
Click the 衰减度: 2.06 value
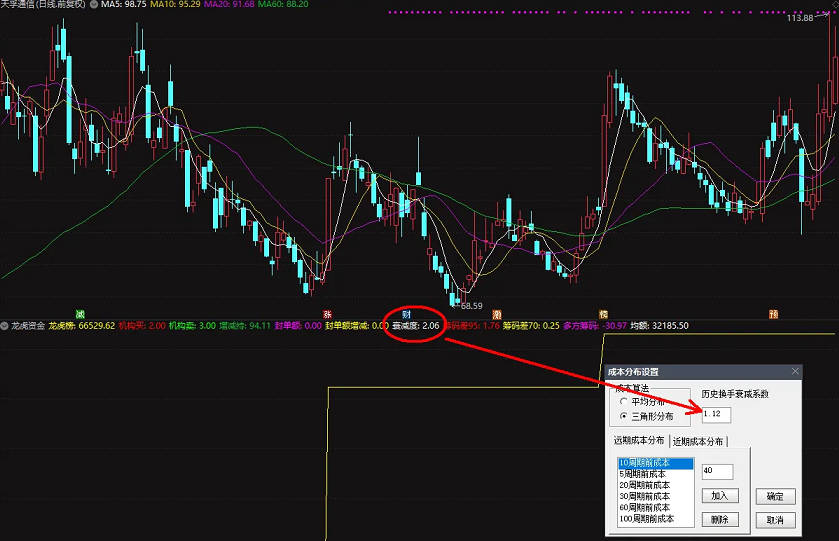click(x=416, y=325)
